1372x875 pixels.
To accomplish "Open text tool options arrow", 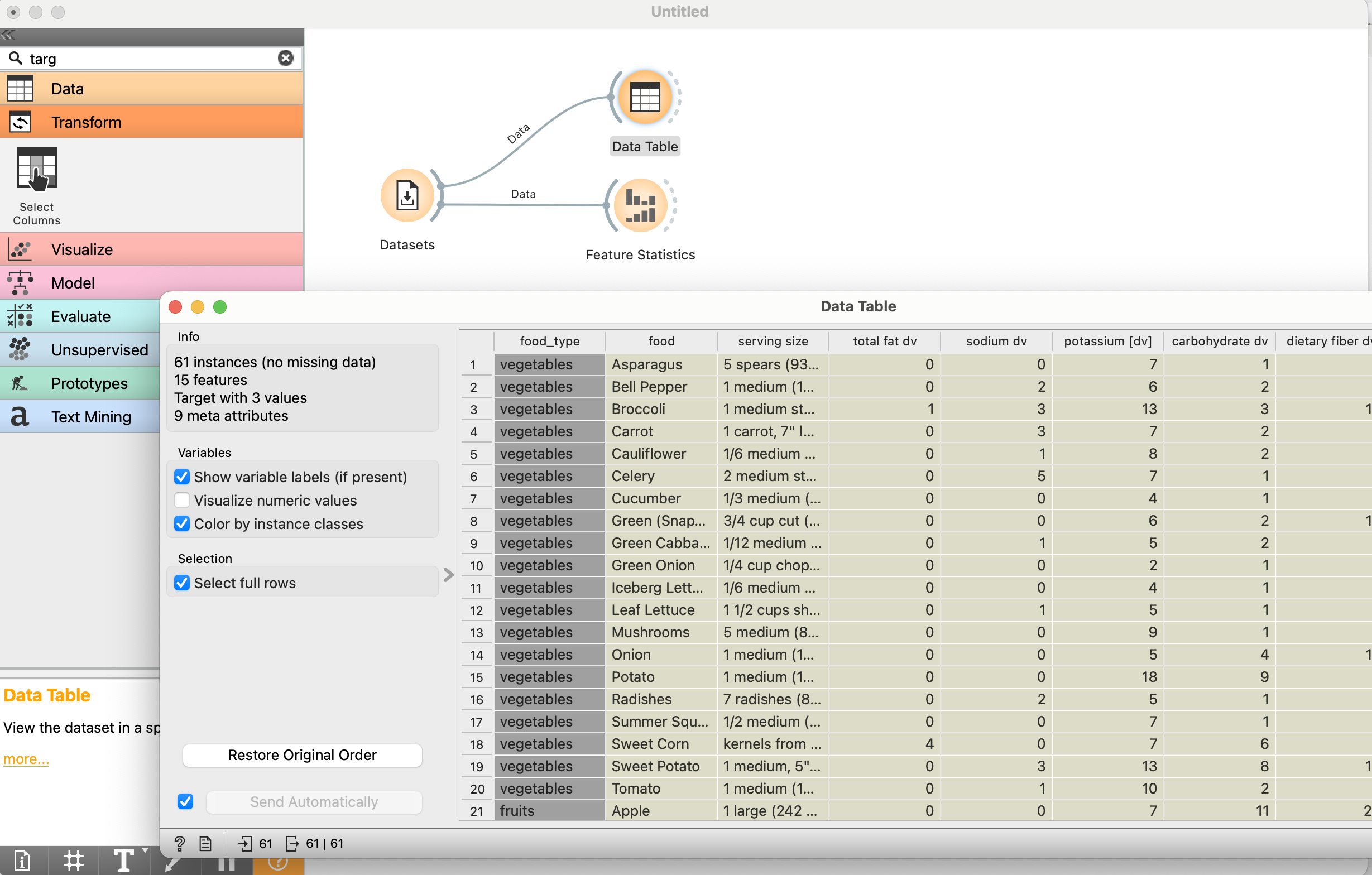I will 145,851.
